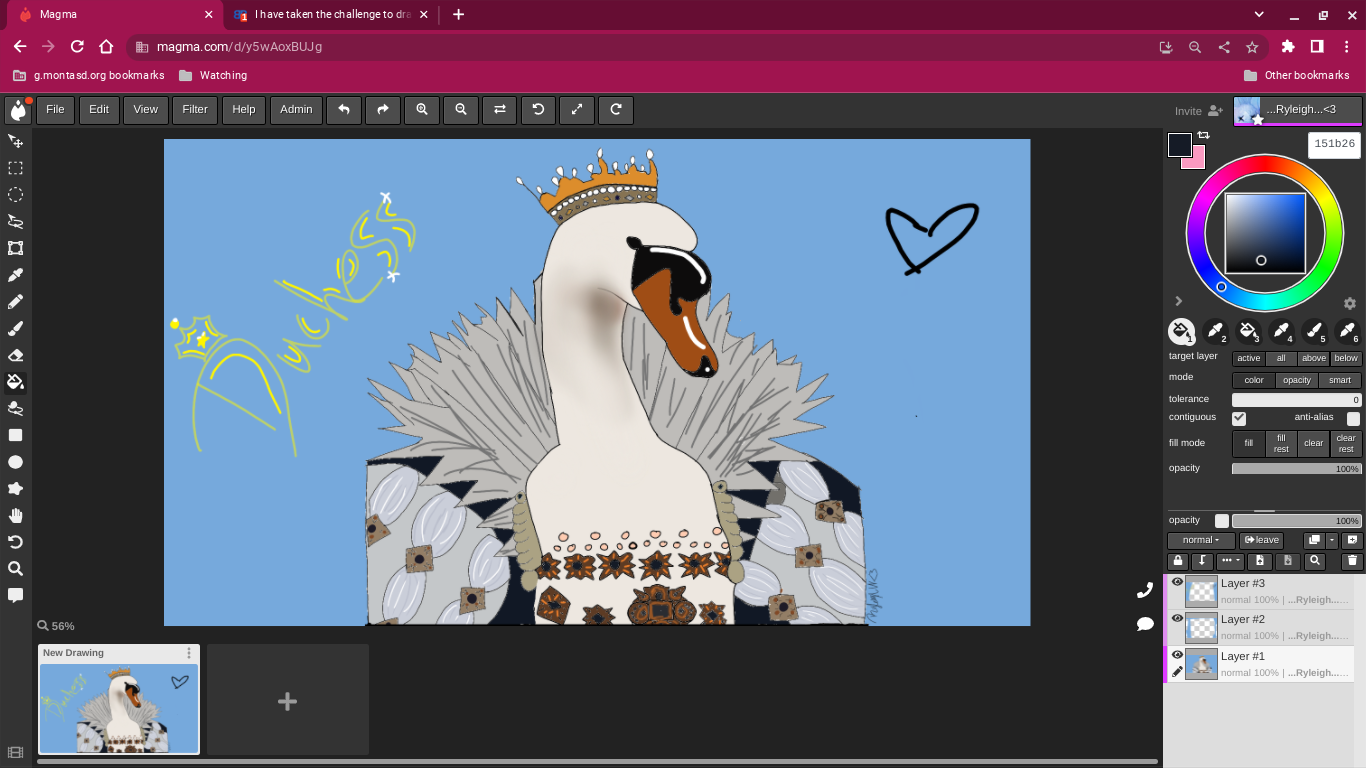Choose the fill rest mode button
This screenshot has width=1366, height=768.
click(1281, 443)
